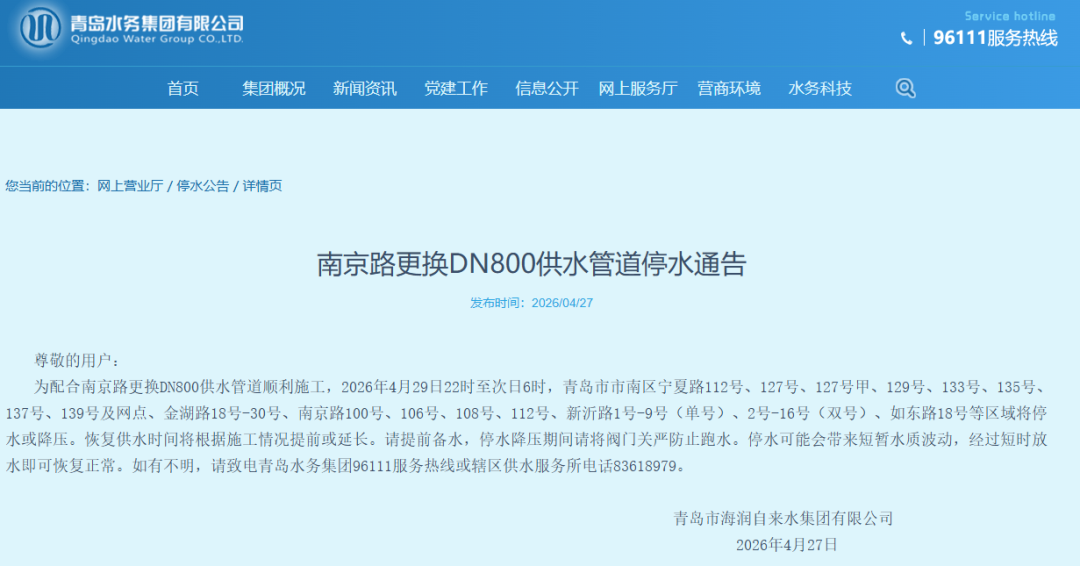Click the Qingdao Water Group logo
This screenshot has height=566, width=1080.
(x=40, y=28)
